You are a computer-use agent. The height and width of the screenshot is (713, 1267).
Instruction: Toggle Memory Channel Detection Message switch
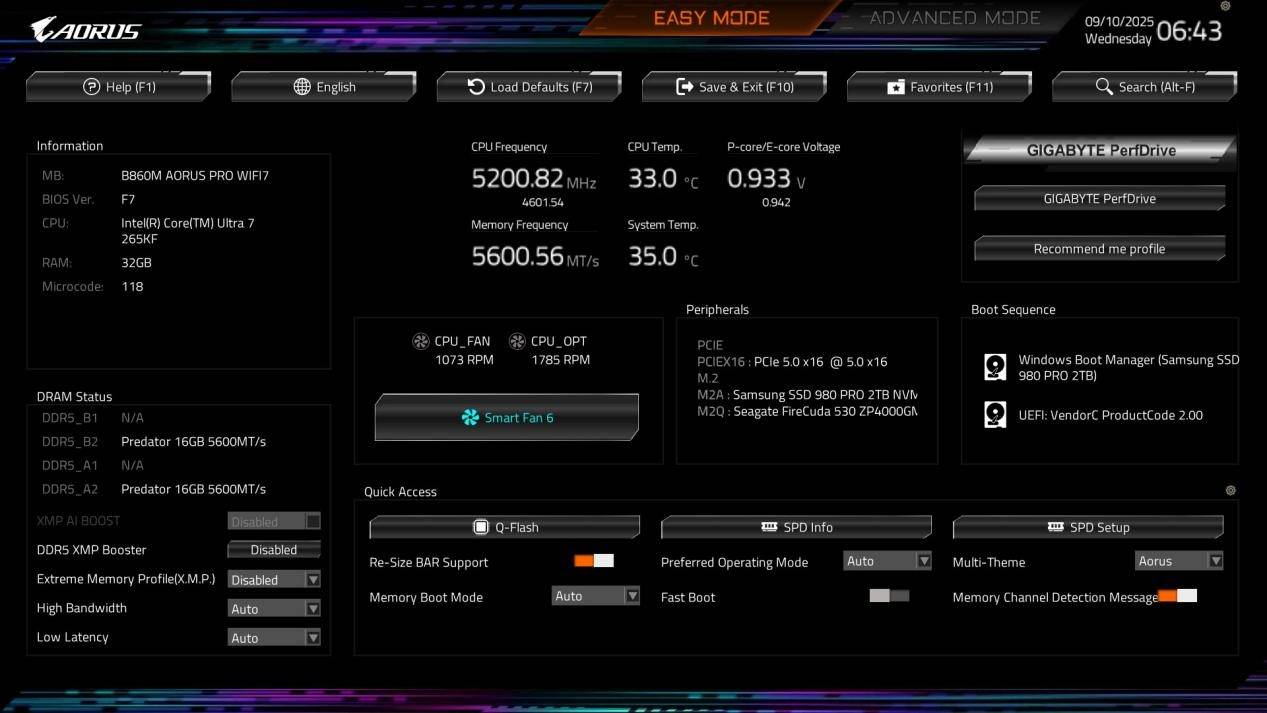(1177, 596)
